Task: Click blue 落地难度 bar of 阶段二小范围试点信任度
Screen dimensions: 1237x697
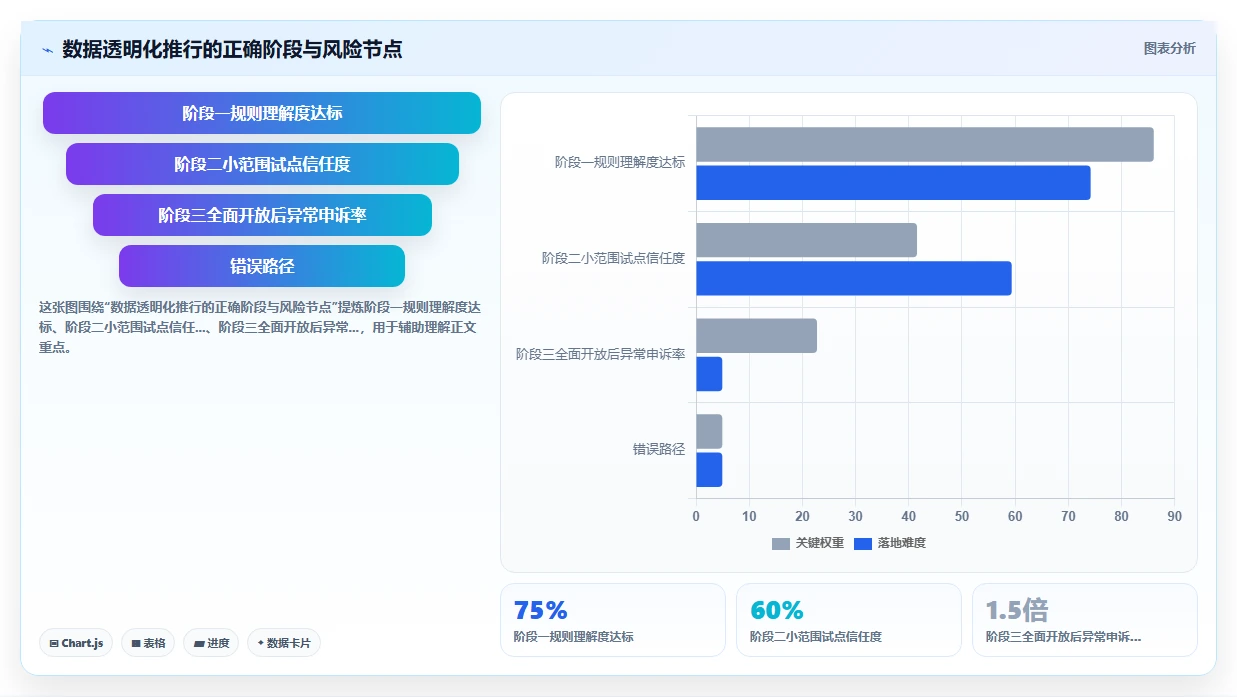Action: point(854,278)
